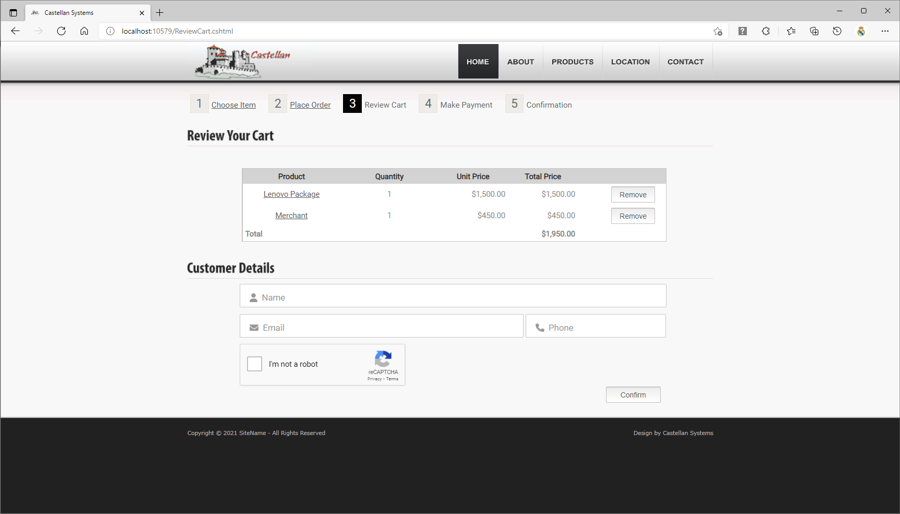900x514 pixels.
Task: Add this page to favorites star icon
Action: (717, 31)
